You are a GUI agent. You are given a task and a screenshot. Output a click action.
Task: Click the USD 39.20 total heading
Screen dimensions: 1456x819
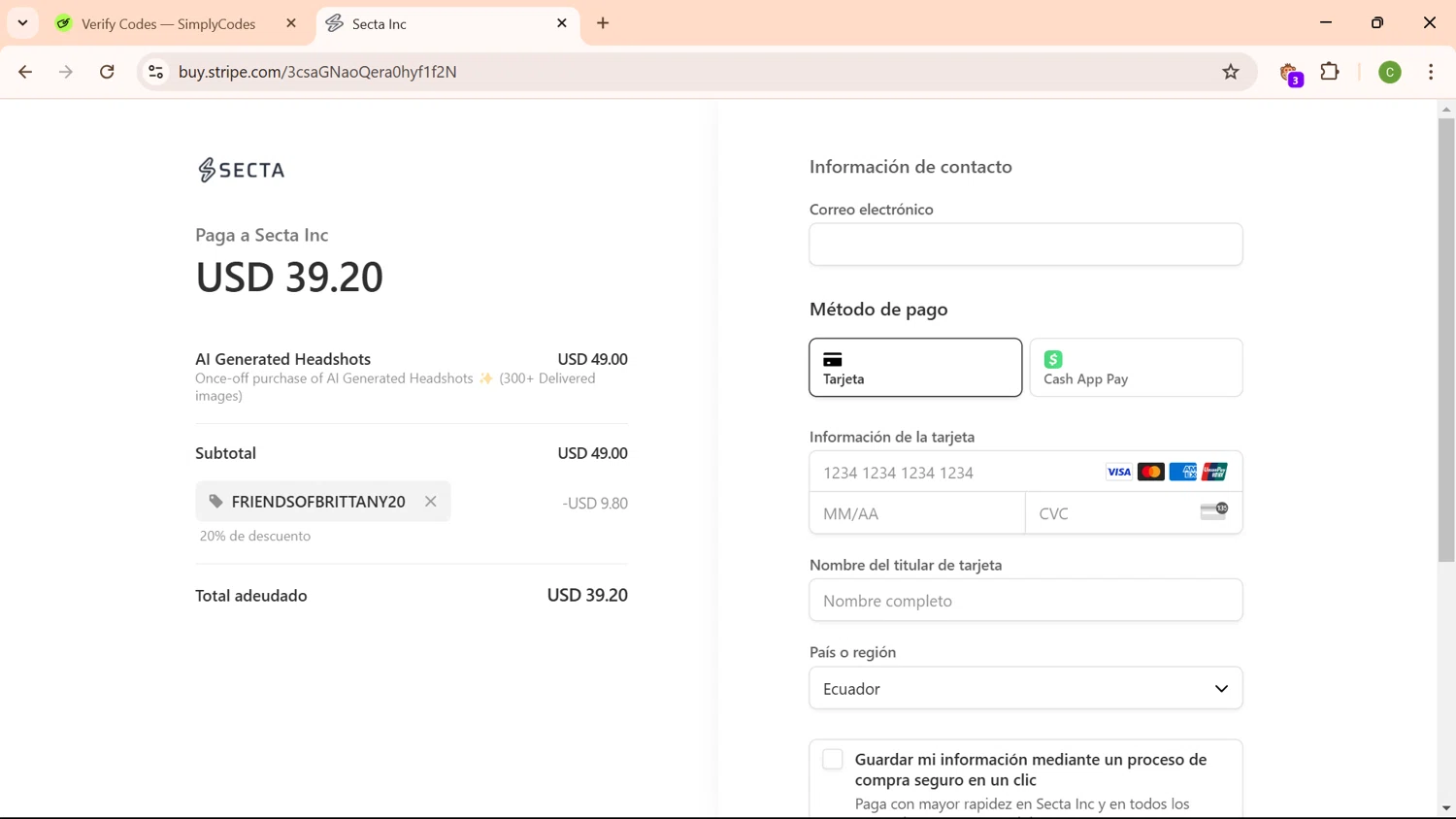pos(289,278)
